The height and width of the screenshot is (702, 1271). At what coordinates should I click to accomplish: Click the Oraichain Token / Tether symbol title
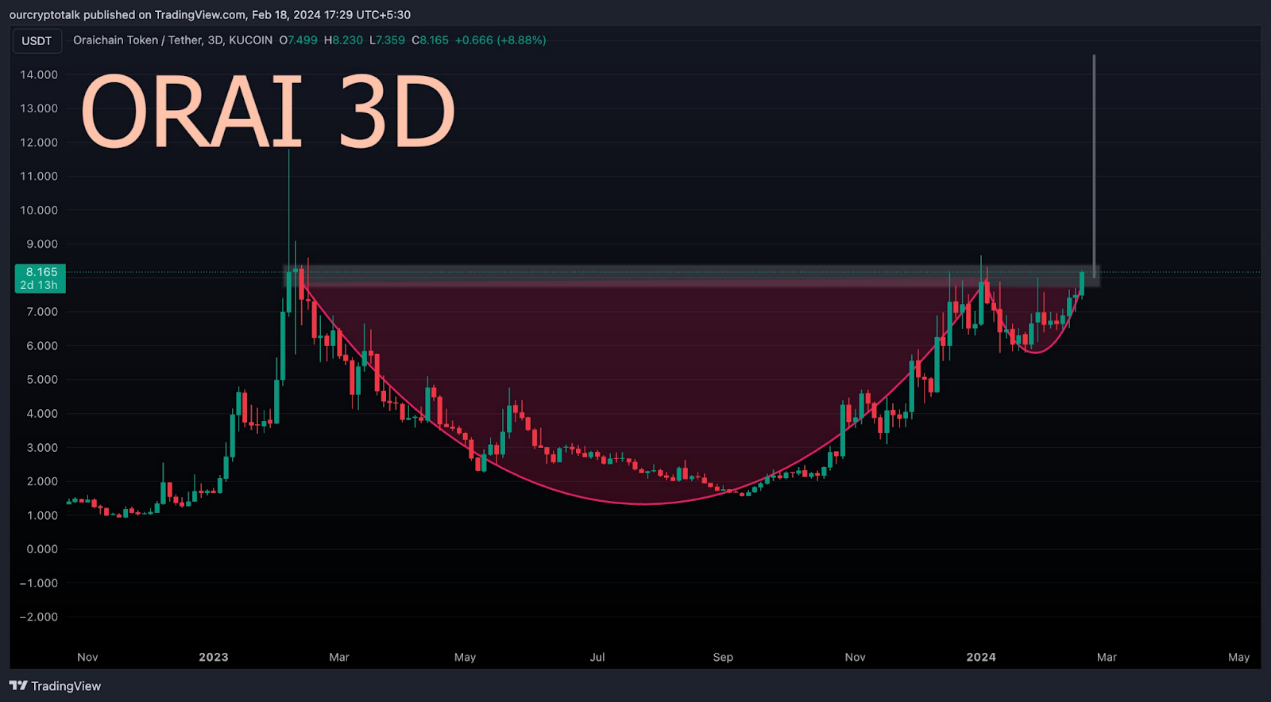pyautogui.click(x=171, y=41)
